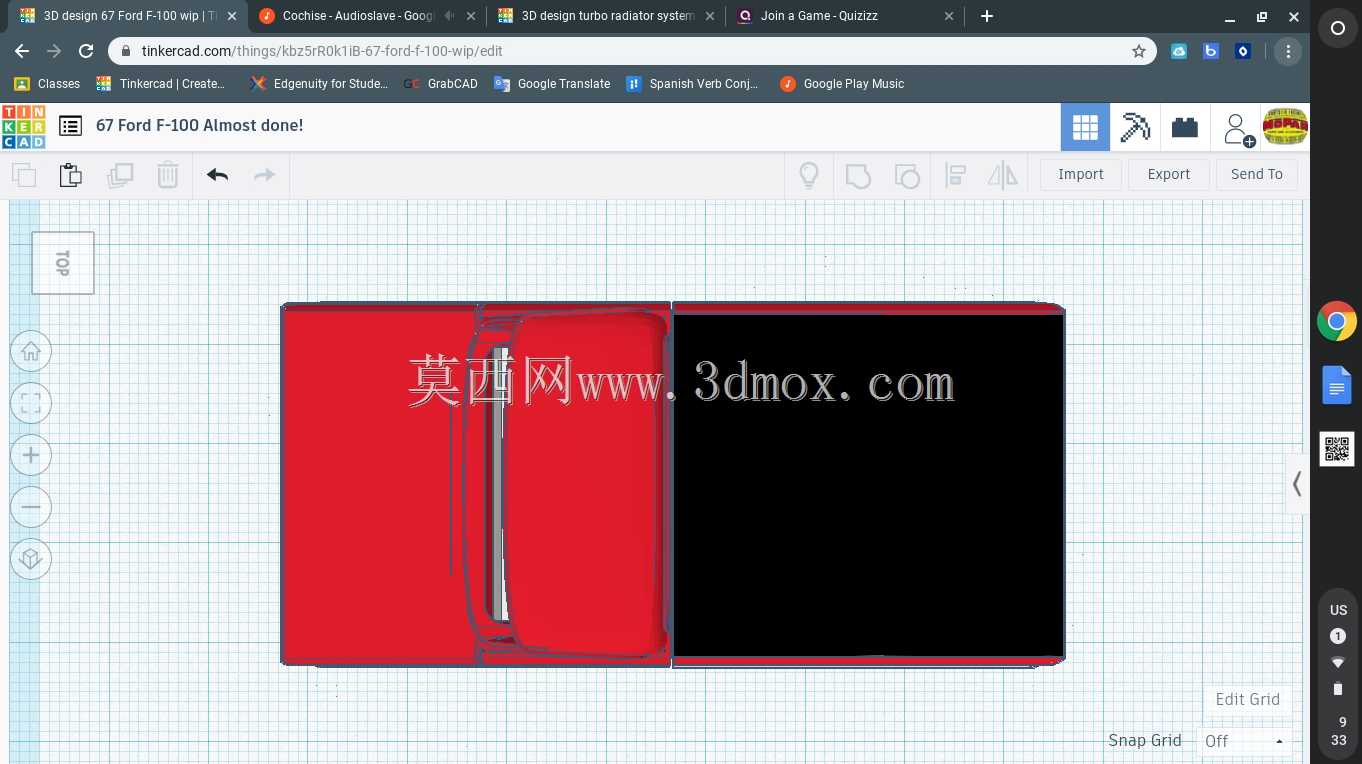
Task: Open the Spanish Verb Conj bookmark
Action: coord(692,84)
